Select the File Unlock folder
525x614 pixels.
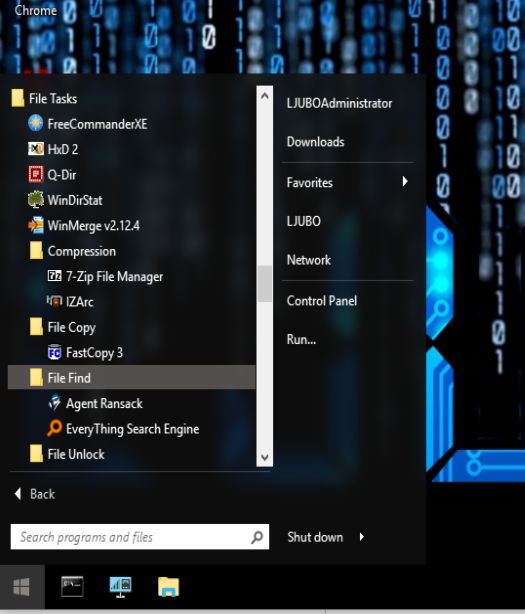(x=132, y=454)
